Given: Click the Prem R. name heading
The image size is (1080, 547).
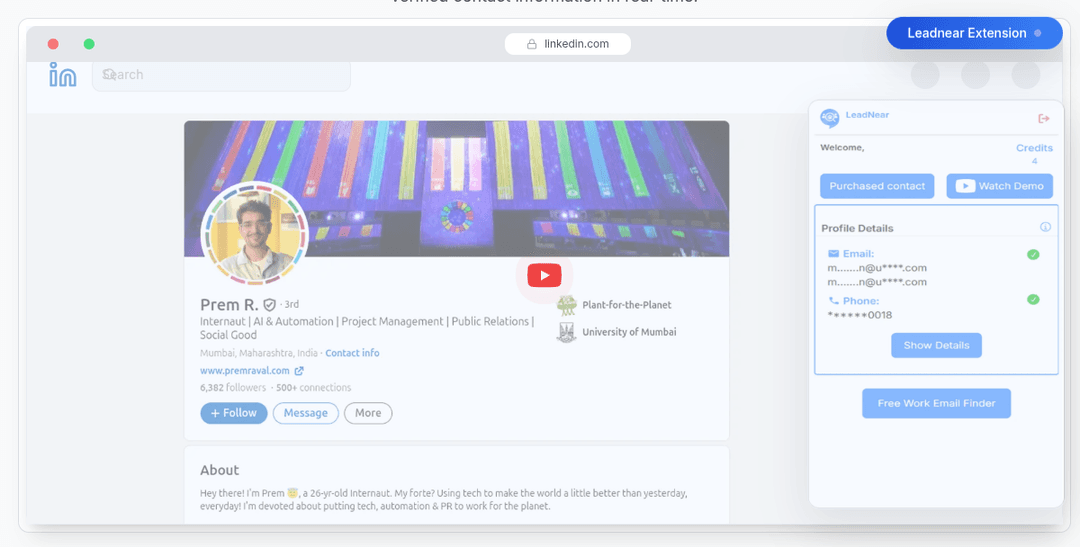Looking at the screenshot, I should pyautogui.click(x=229, y=305).
